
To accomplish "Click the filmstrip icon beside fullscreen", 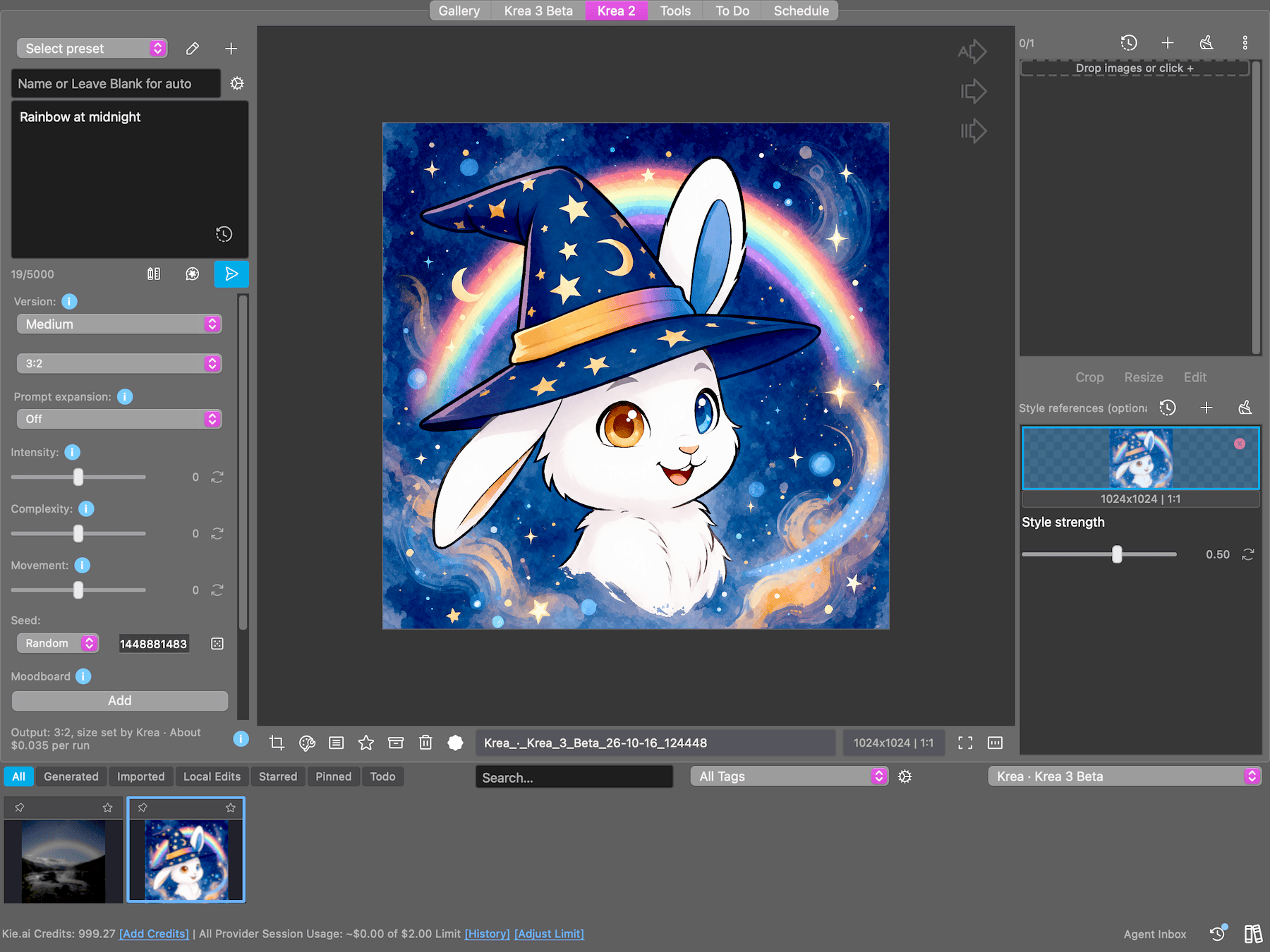I will click(x=995, y=743).
